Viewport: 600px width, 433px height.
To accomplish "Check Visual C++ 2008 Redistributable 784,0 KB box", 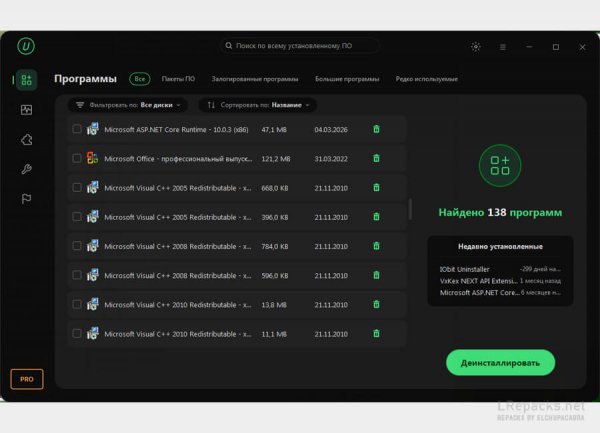I will [x=77, y=246].
